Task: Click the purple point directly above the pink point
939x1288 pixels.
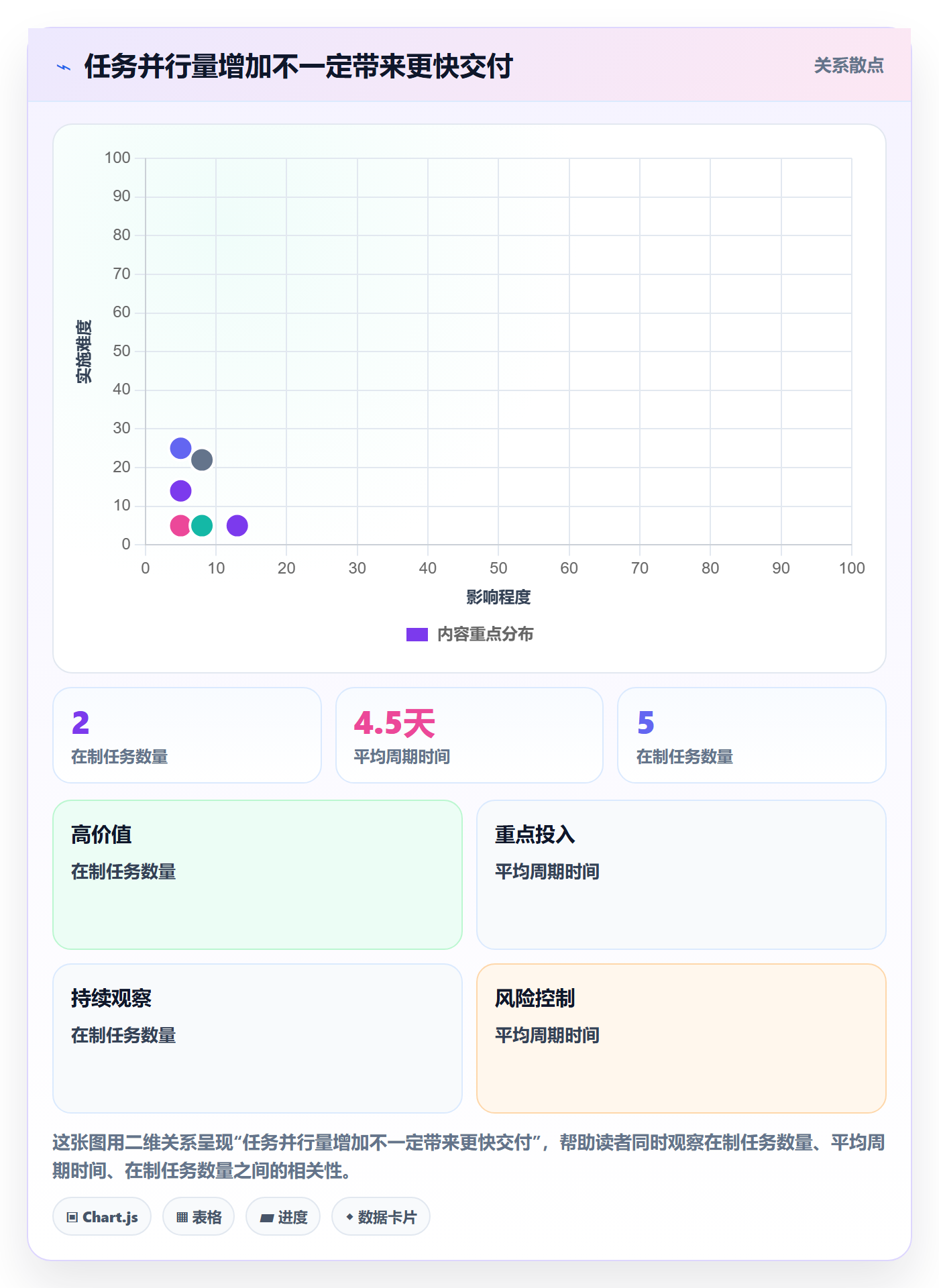Action: [180, 491]
